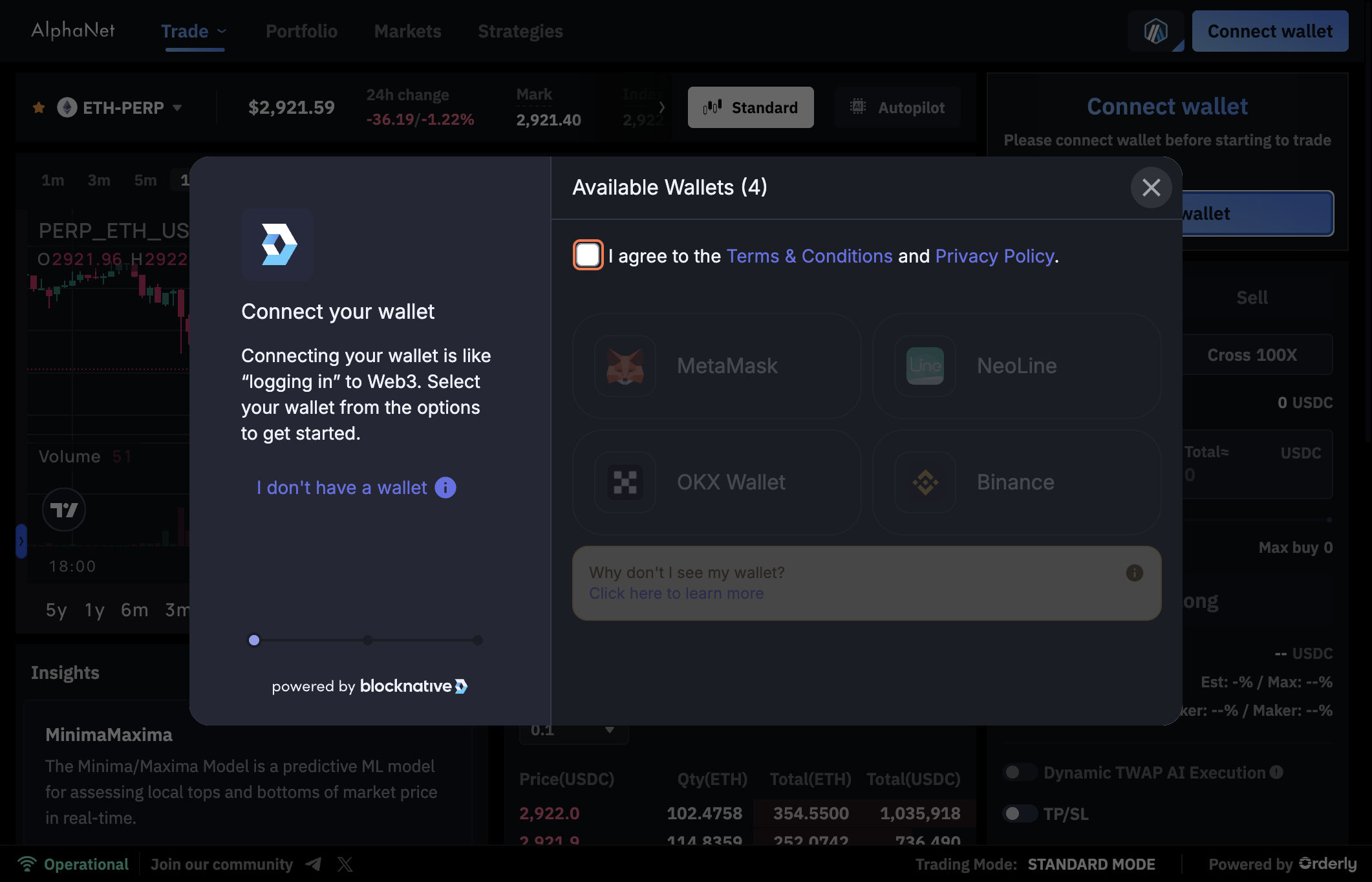Choose the OKX Wallet checkered icon
1372x882 pixels.
tap(625, 482)
